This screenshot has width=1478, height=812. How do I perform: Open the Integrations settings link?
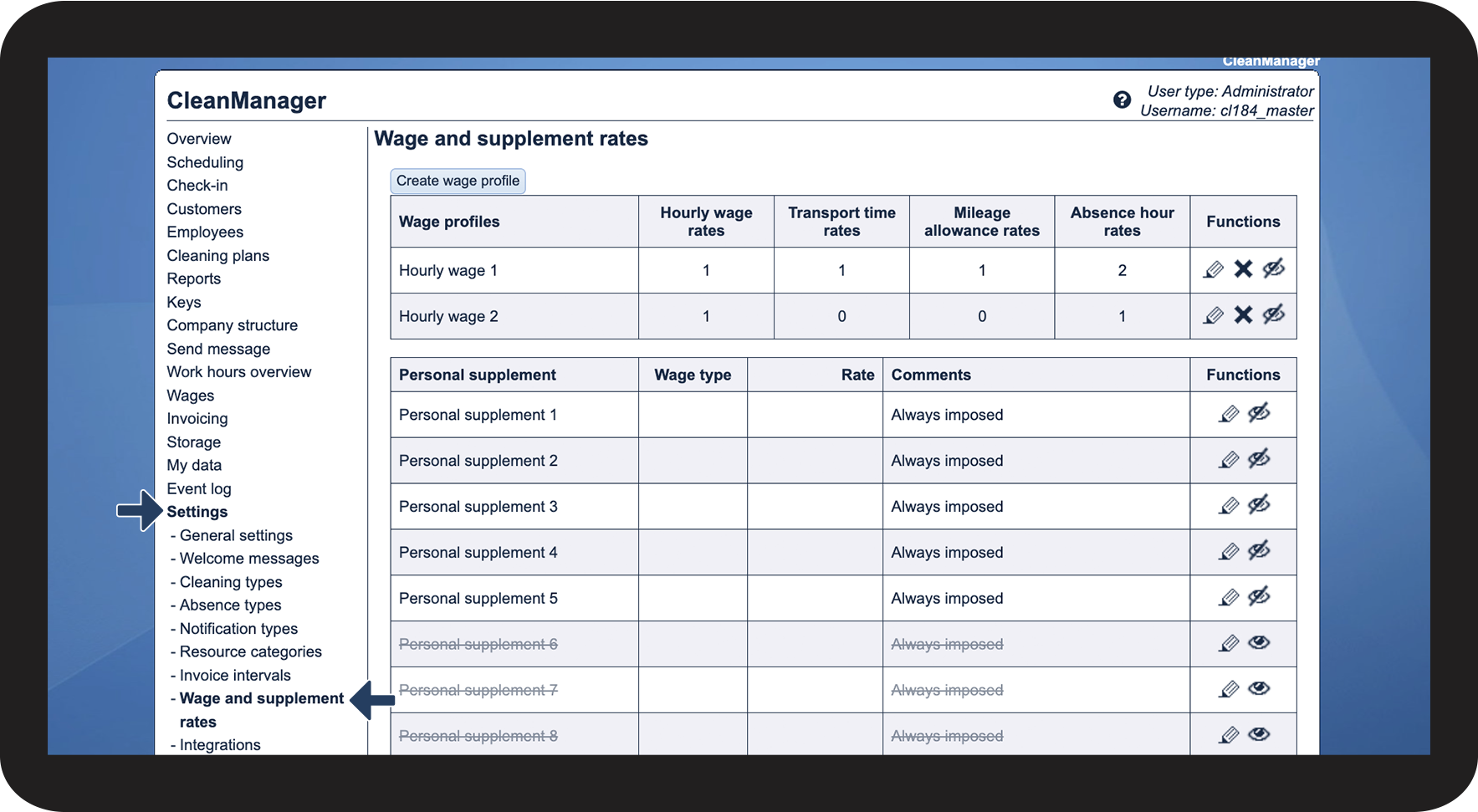click(x=220, y=744)
